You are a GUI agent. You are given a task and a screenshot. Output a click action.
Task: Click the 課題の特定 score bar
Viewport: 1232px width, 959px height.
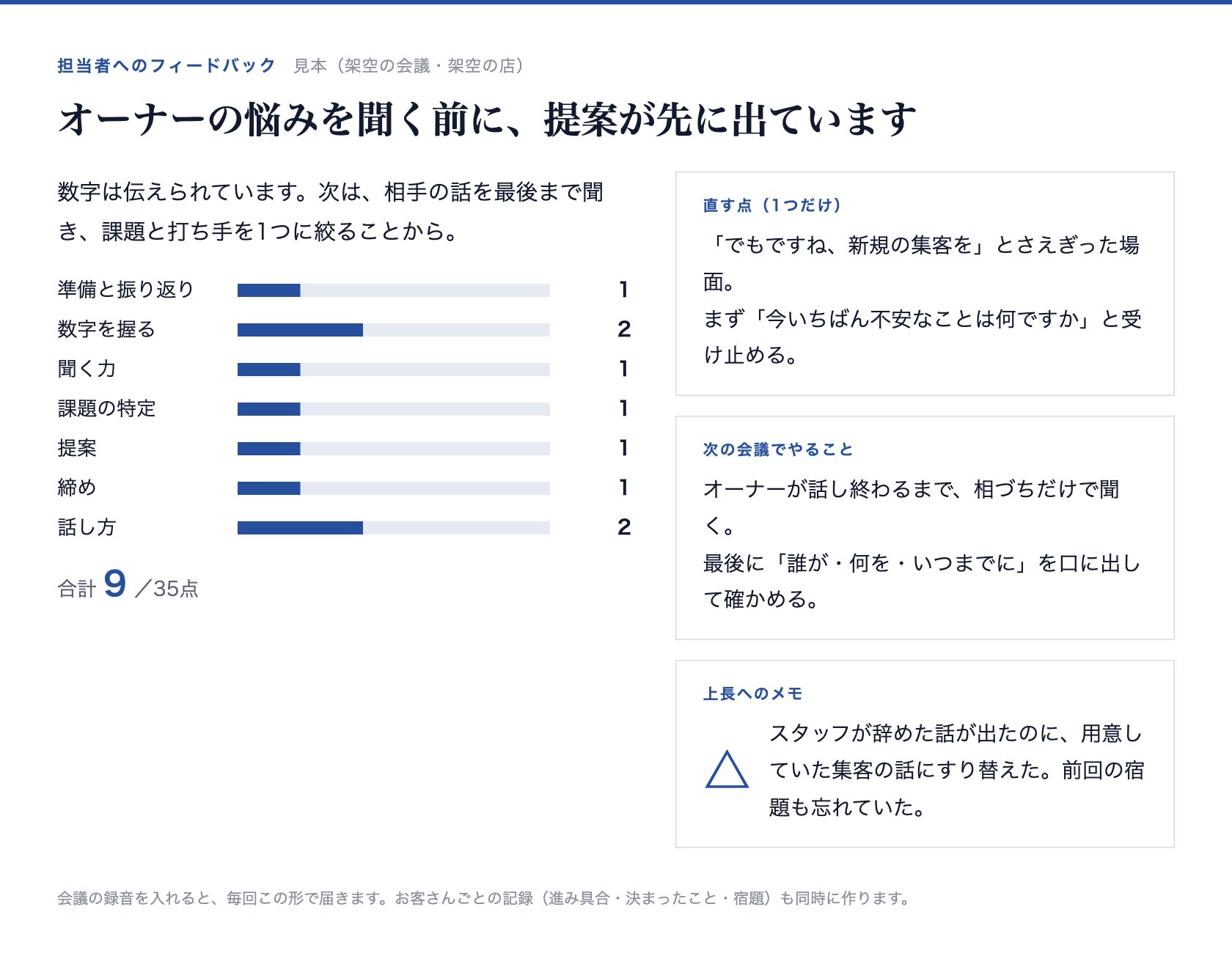(x=394, y=409)
